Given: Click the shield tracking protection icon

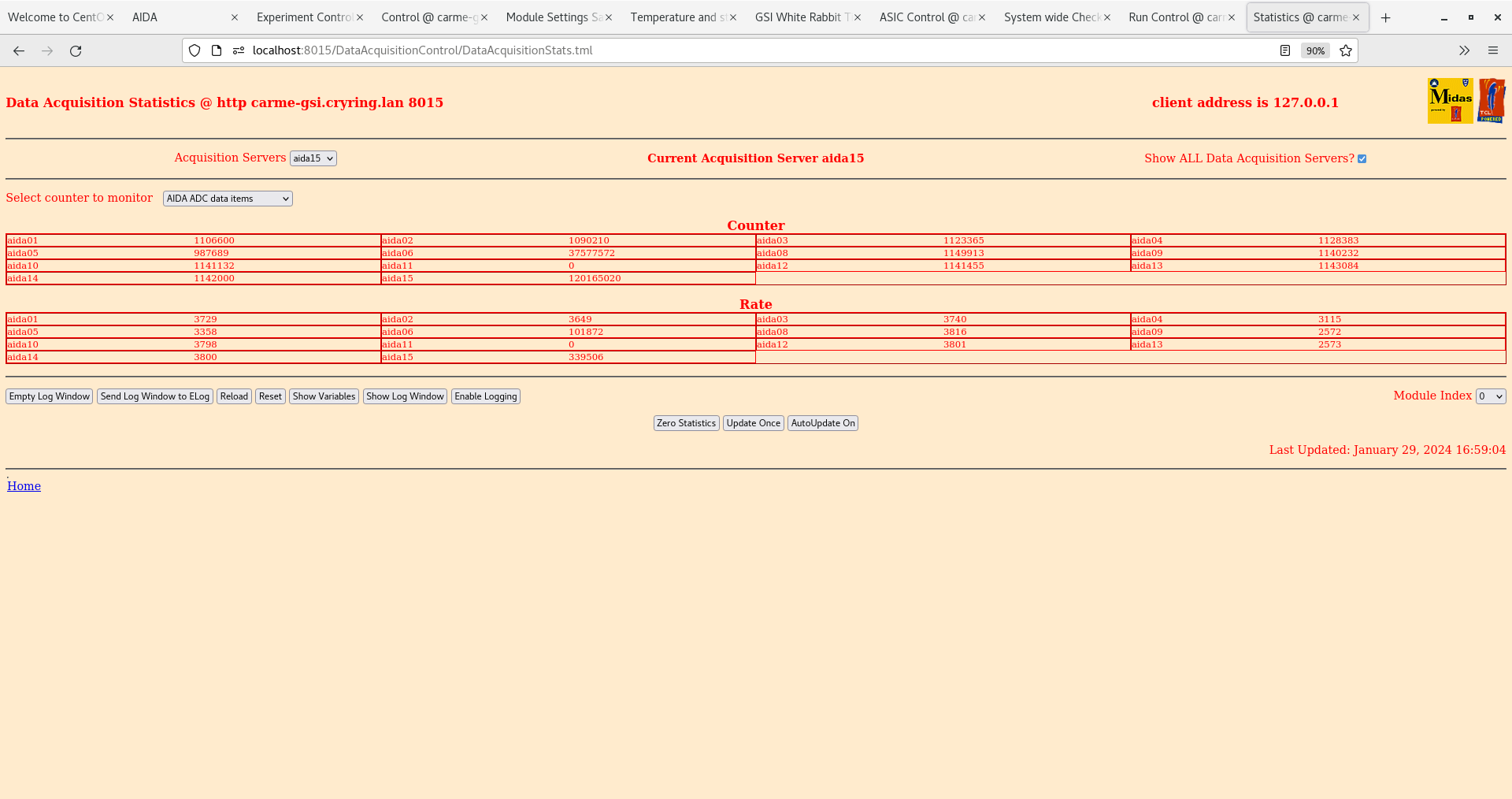Looking at the screenshot, I should tap(195, 50).
